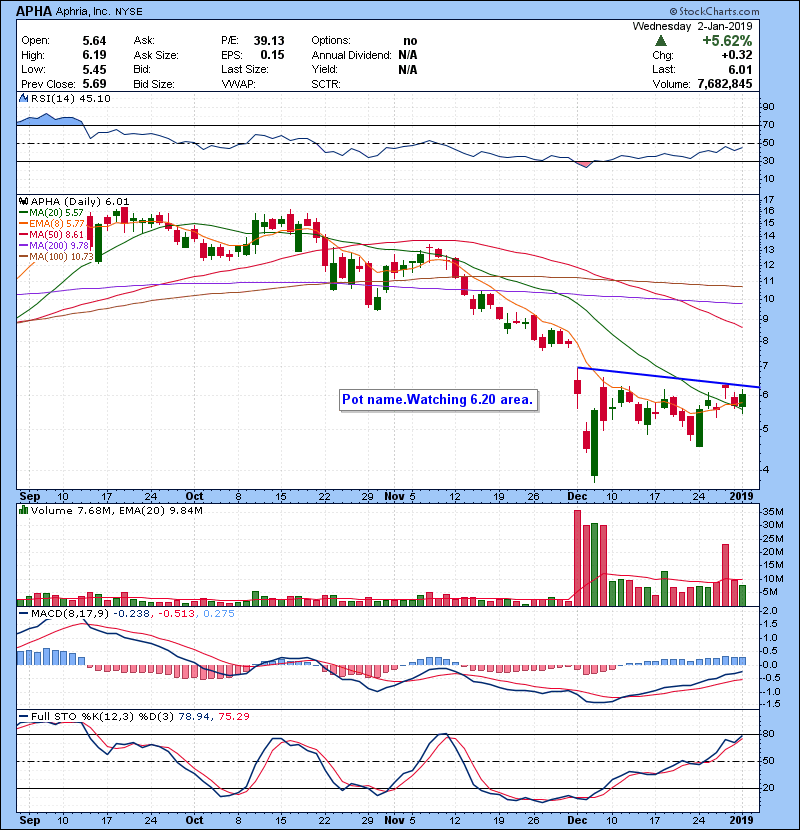Click the Annual Dividend label
The image size is (800, 830).
coord(352,55)
